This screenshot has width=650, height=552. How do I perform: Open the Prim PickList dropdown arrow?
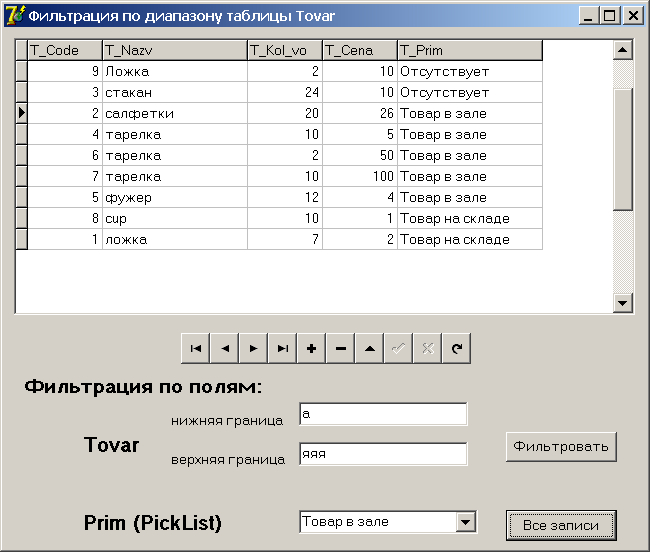click(466, 522)
